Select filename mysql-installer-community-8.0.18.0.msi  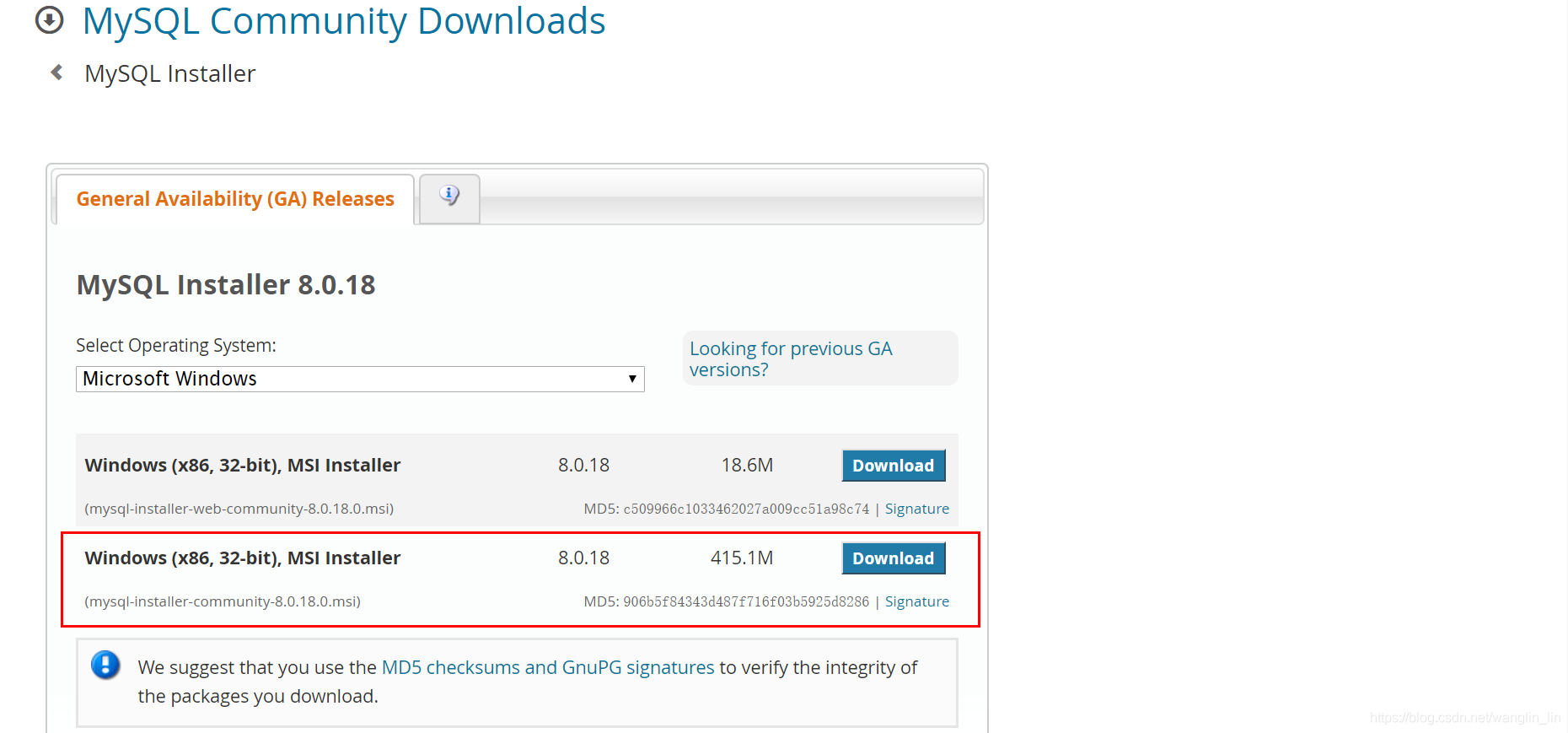[x=223, y=601]
